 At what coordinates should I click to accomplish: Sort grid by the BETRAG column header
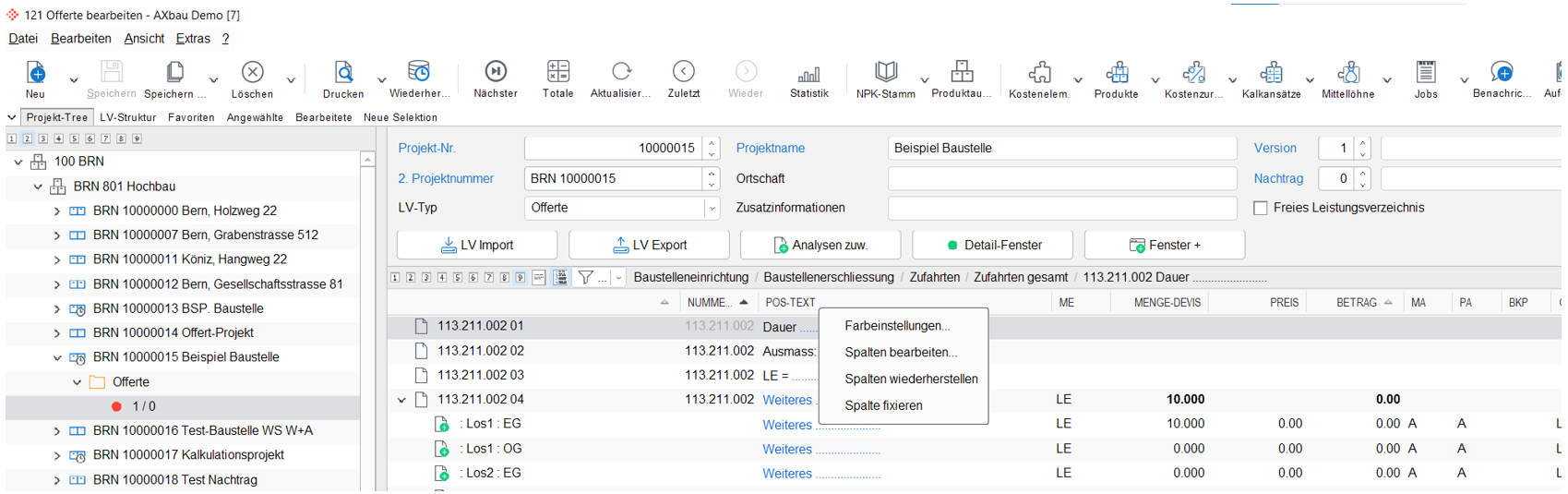pos(1356,303)
